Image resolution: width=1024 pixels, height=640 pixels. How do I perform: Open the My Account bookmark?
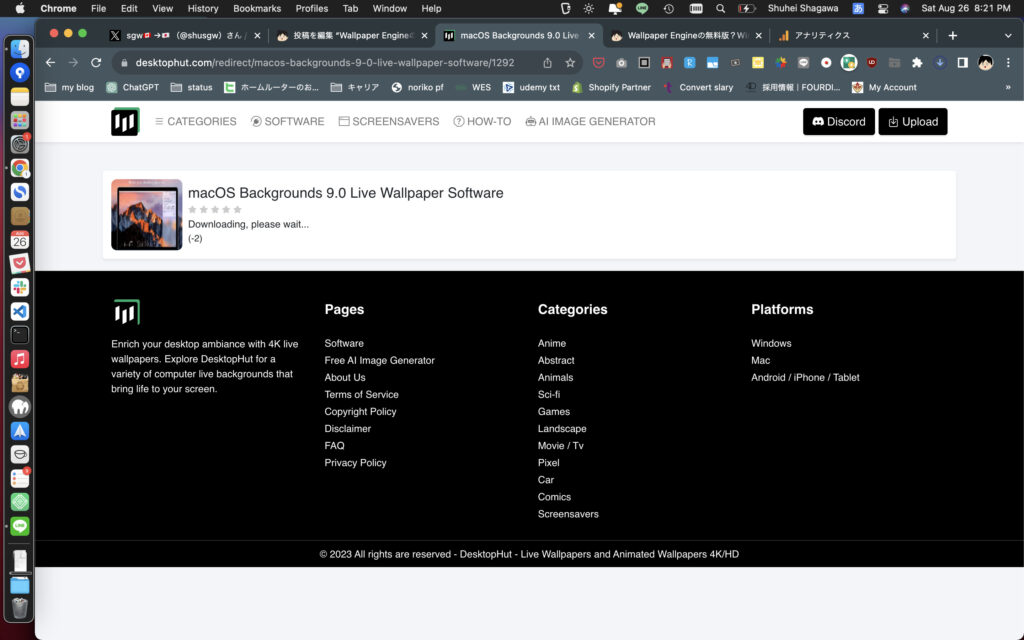tap(884, 87)
